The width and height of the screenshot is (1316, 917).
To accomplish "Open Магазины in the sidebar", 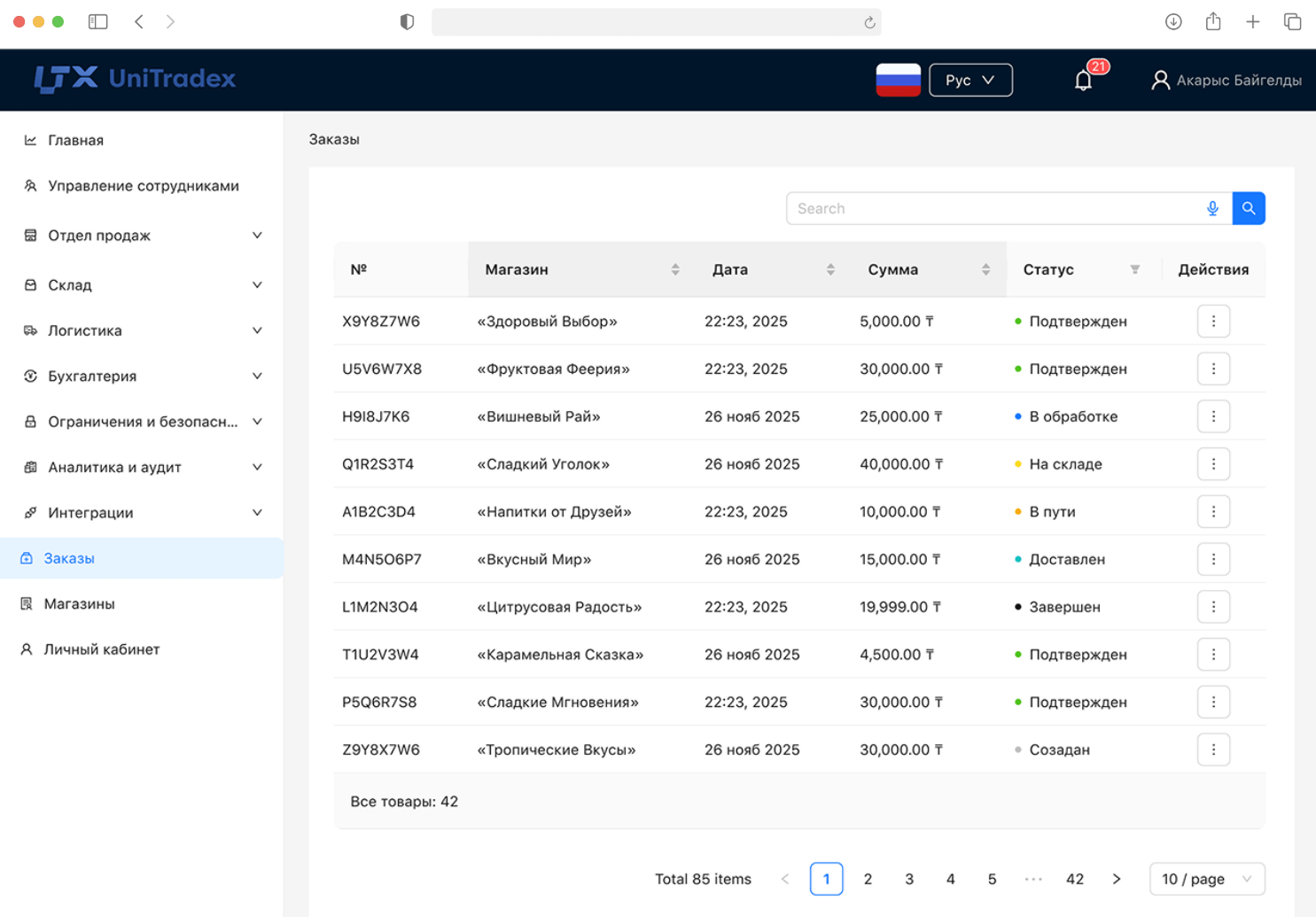I will (x=80, y=603).
